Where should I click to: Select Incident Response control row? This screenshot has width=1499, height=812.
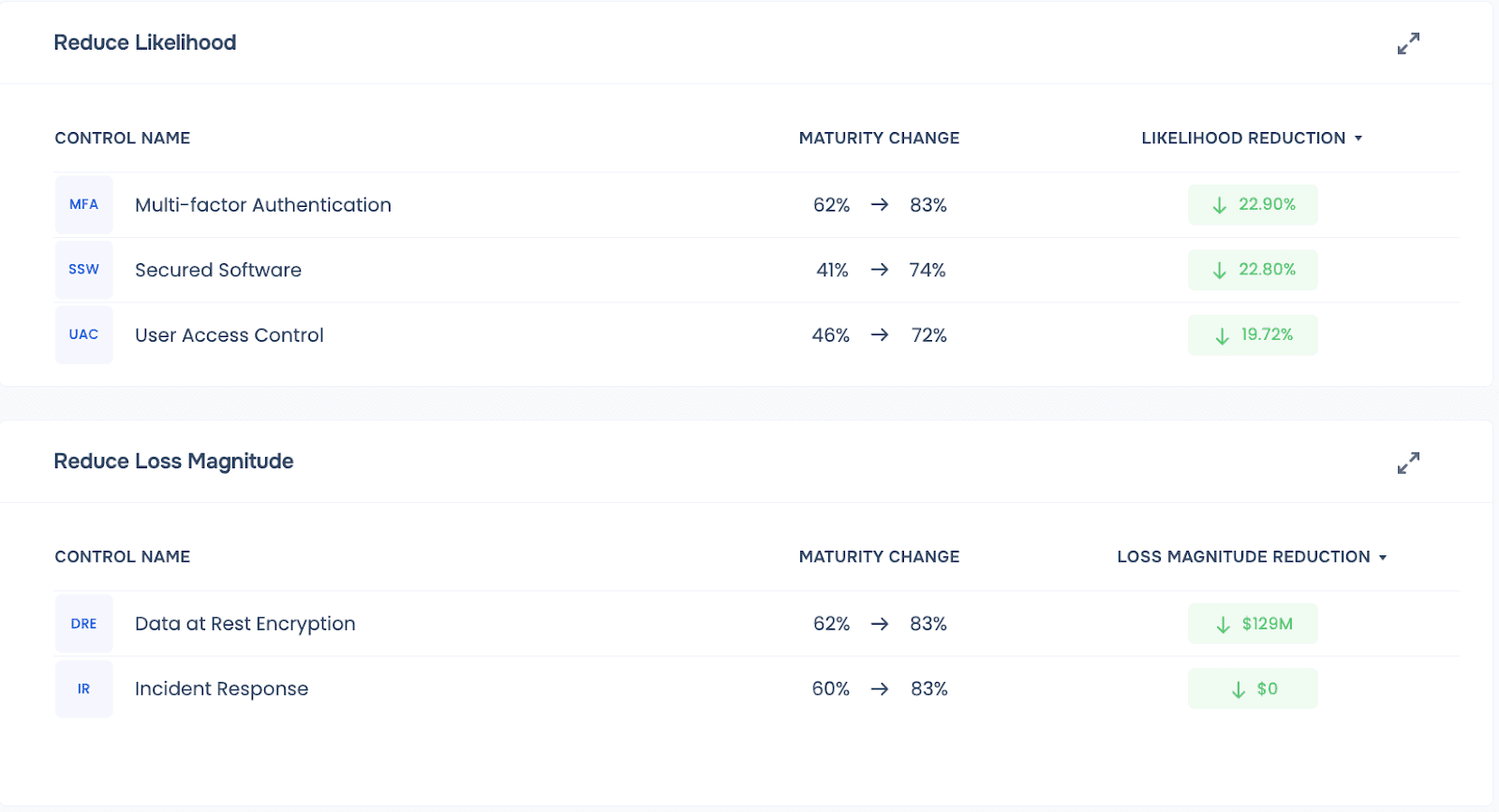pos(222,689)
